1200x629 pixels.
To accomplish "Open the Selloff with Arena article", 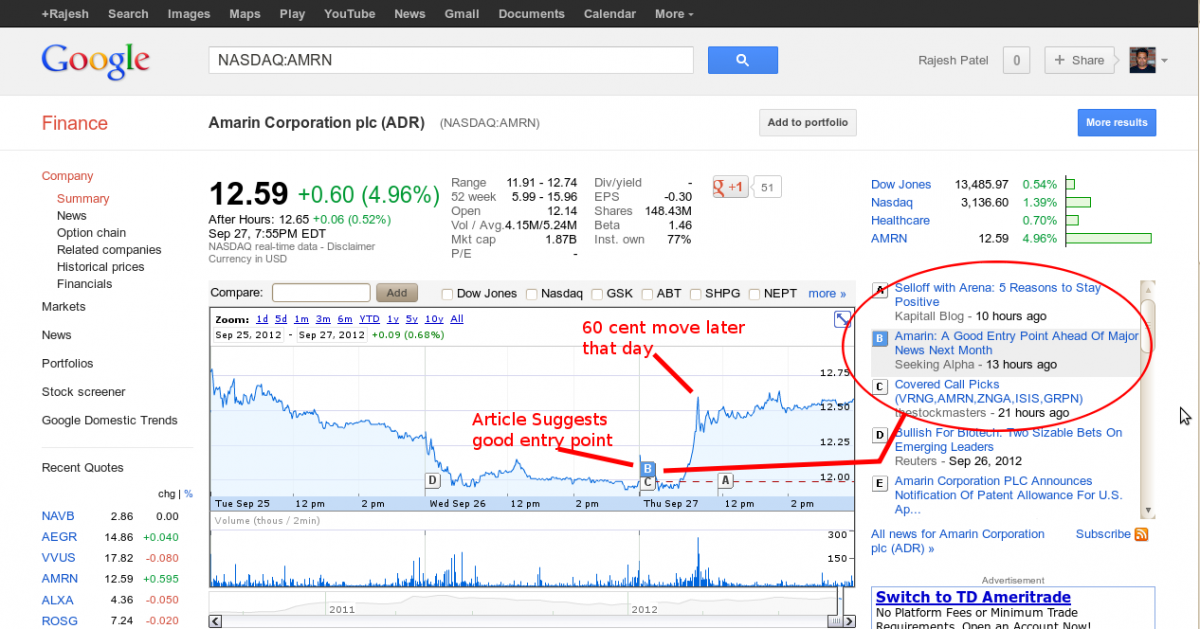I will (997, 295).
